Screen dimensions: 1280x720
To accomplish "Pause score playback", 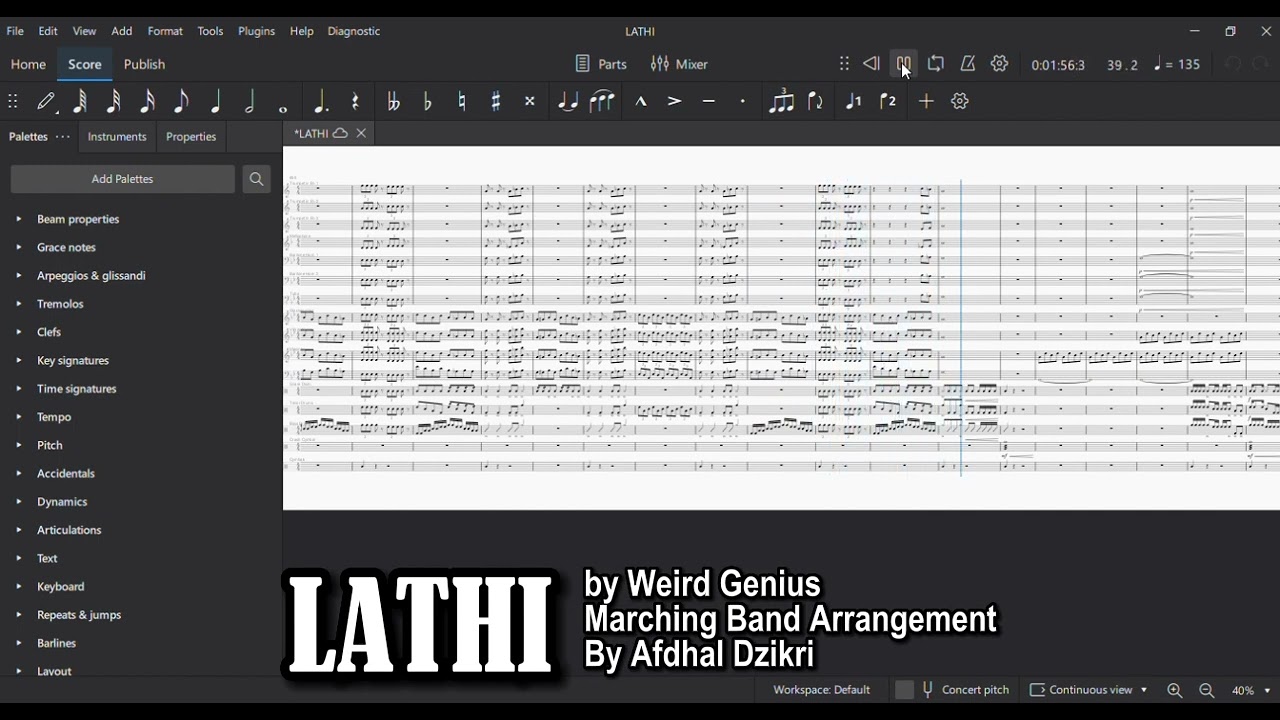I will (903, 64).
